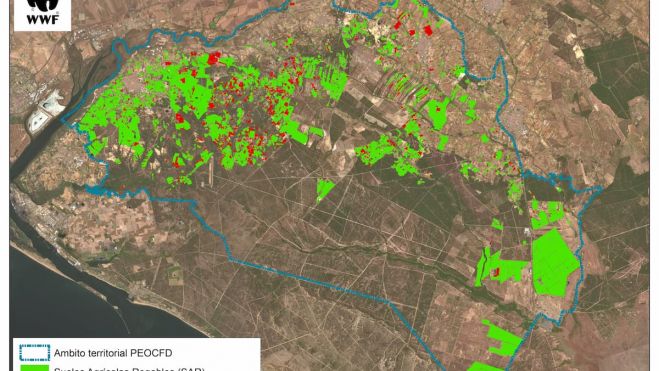Click the red parcel near the top boundary
This screenshot has height=371, width=659.
428,30
